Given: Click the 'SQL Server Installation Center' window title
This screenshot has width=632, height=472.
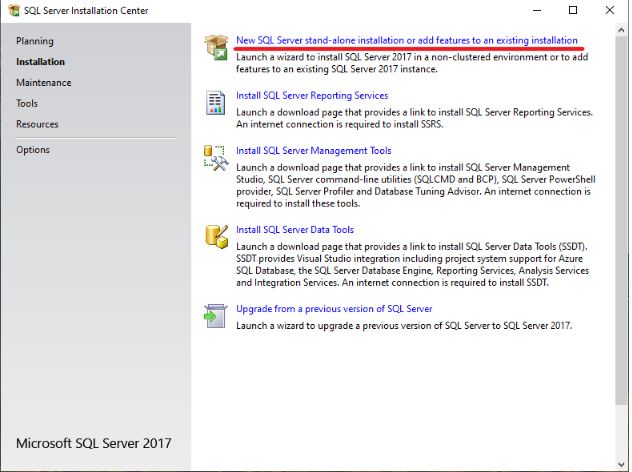Looking at the screenshot, I should (86, 10).
